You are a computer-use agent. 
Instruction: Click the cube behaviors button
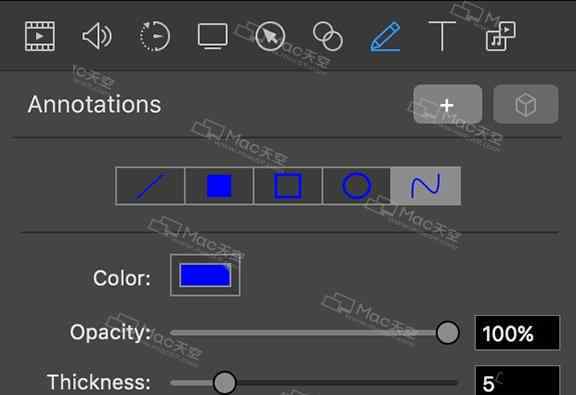(526, 105)
